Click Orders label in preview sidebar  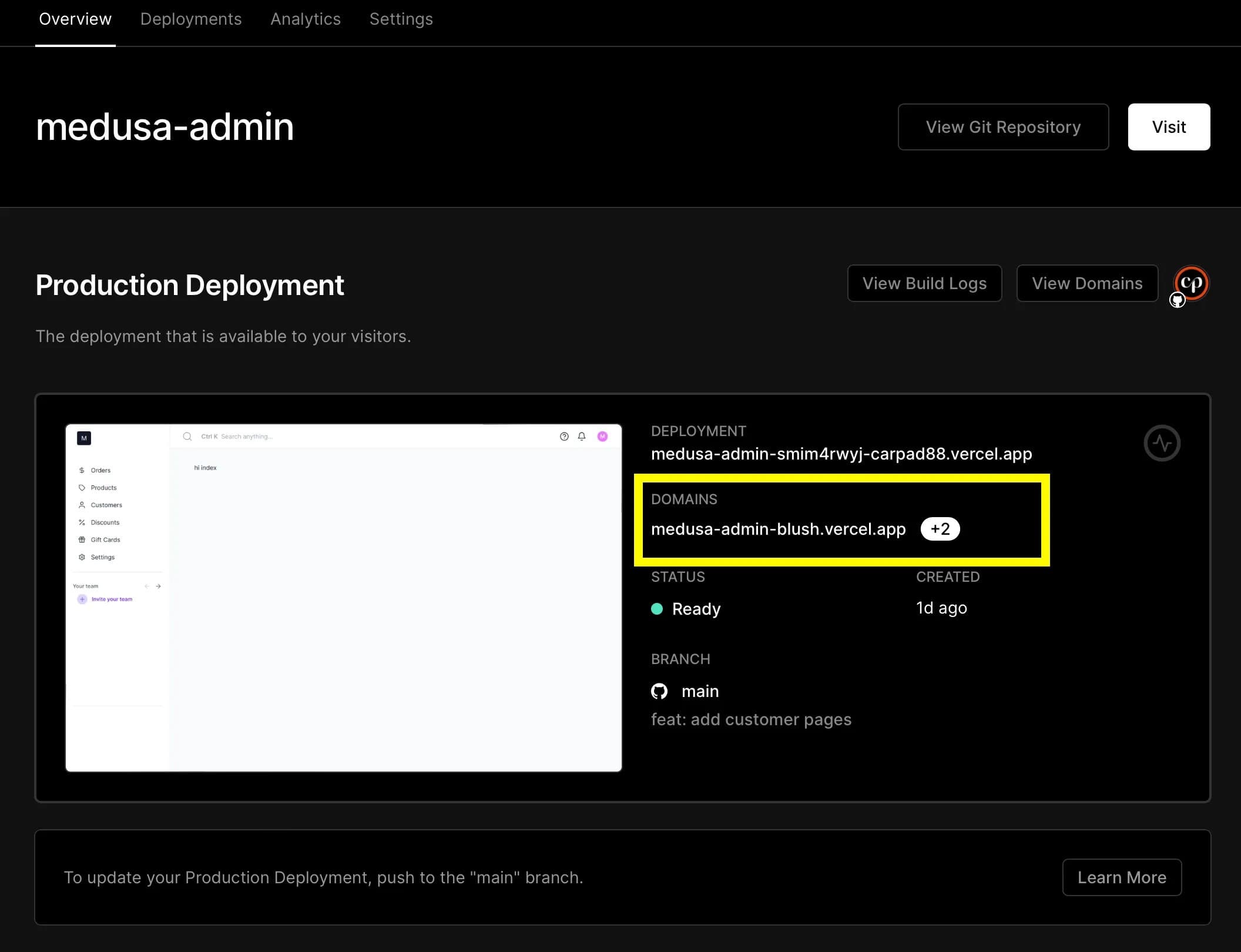tap(100, 470)
